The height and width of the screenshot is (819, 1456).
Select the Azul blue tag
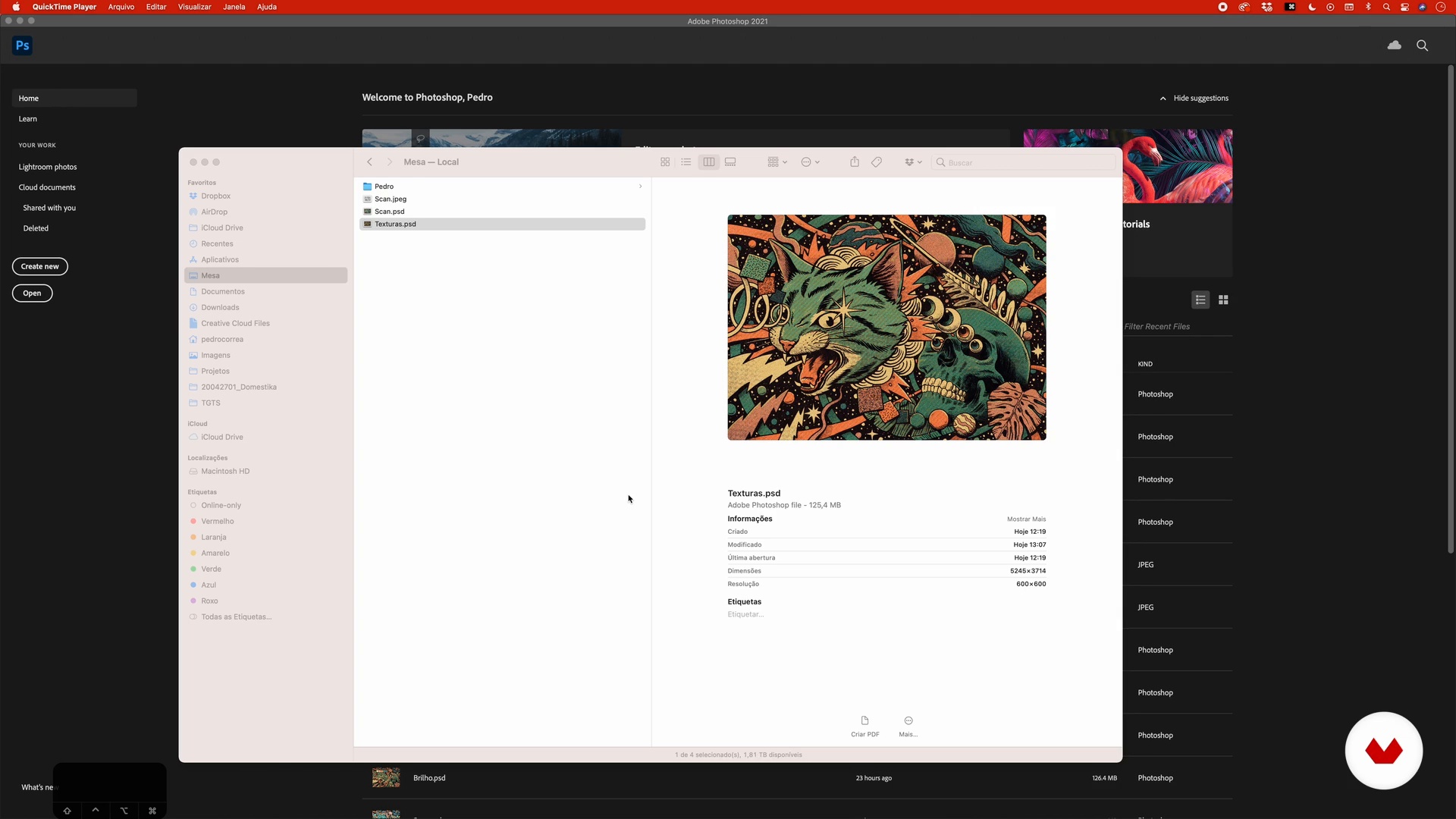click(265, 585)
